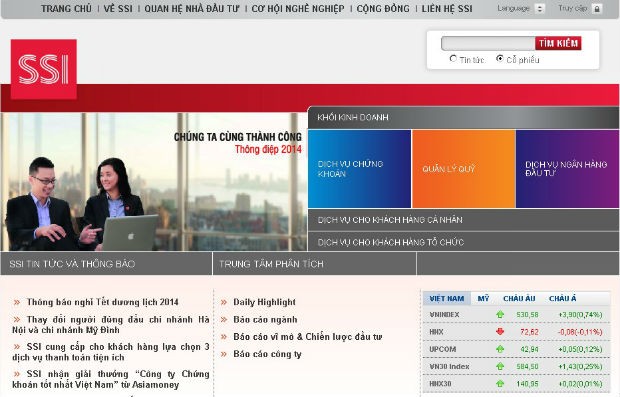
Task: Click arrow bullet beside Báo cáo ngành
Action: point(224,319)
